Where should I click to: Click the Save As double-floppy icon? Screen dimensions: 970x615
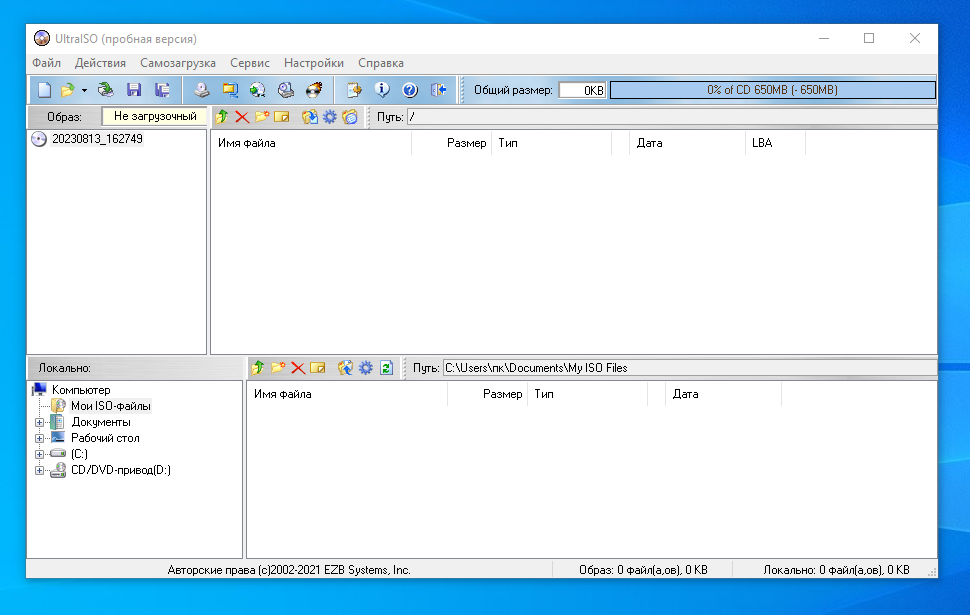162,90
